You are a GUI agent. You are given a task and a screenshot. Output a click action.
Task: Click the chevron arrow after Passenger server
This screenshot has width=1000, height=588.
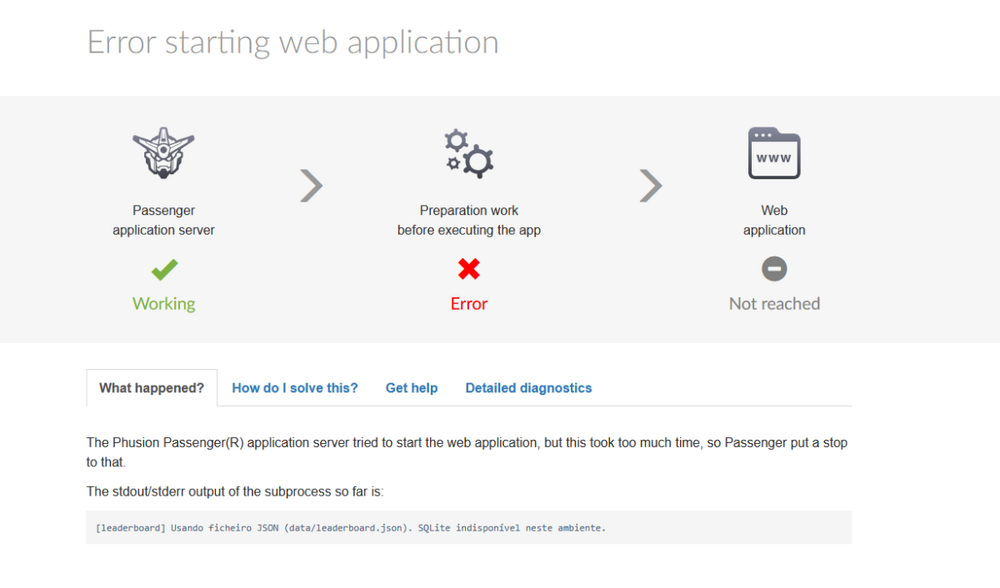coord(312,185)
